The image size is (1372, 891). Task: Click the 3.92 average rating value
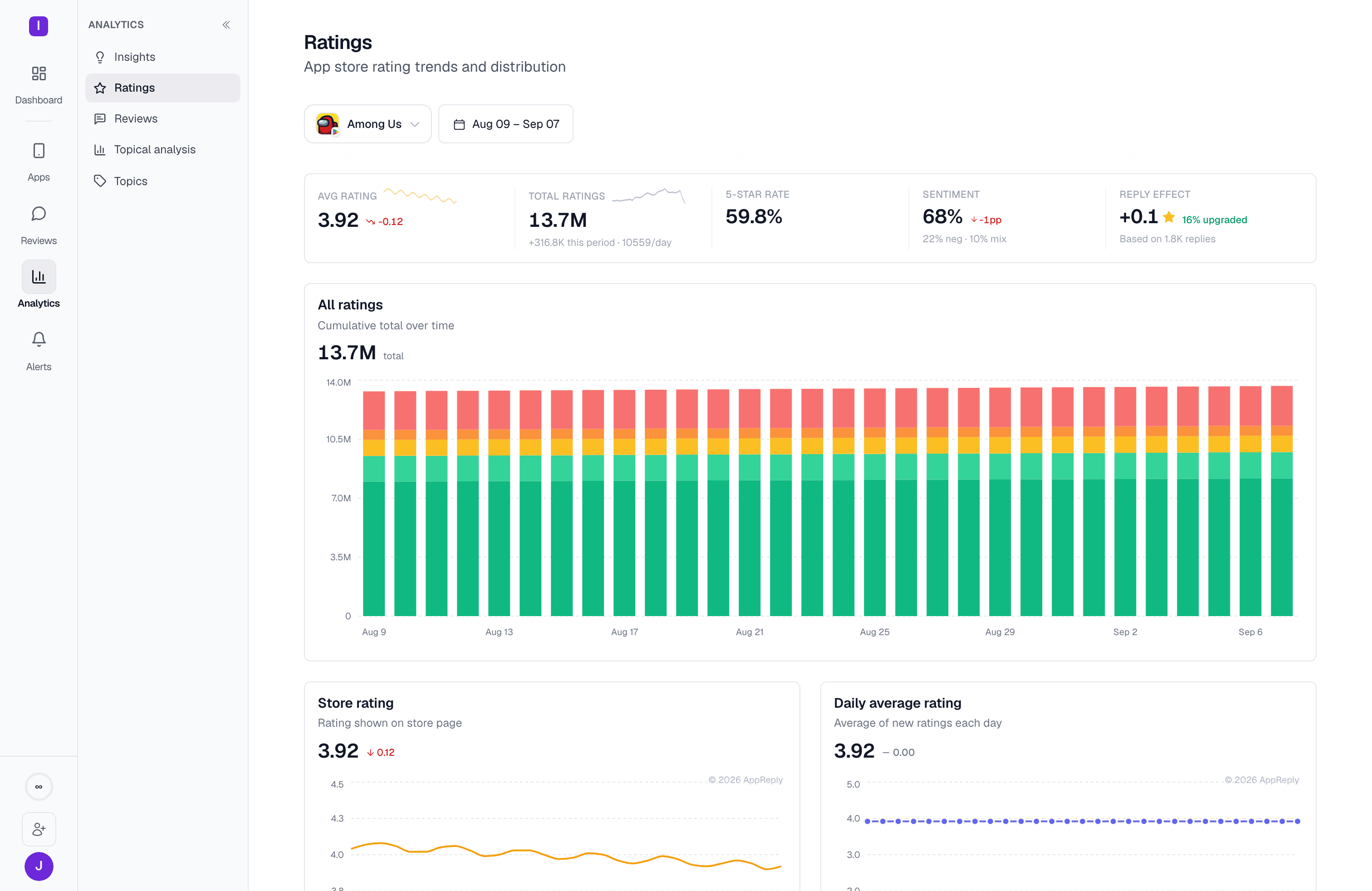pos(338,220)
